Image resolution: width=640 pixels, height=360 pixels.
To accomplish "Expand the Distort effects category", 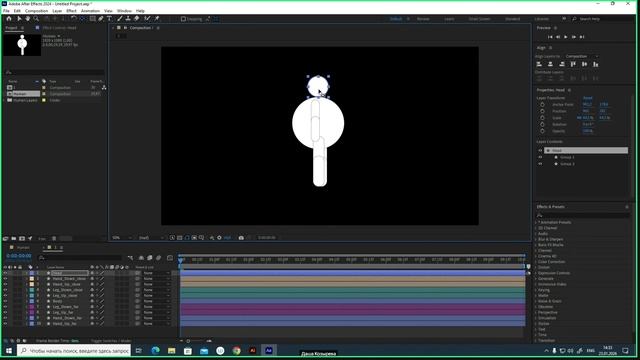I will coord(536,267).
